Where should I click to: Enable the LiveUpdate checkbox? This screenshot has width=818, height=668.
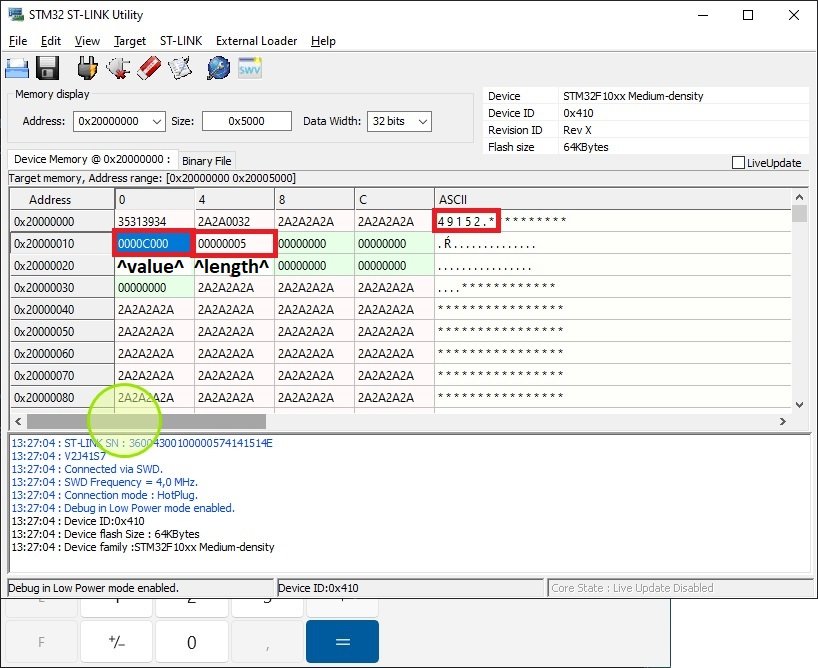point(738,163)
